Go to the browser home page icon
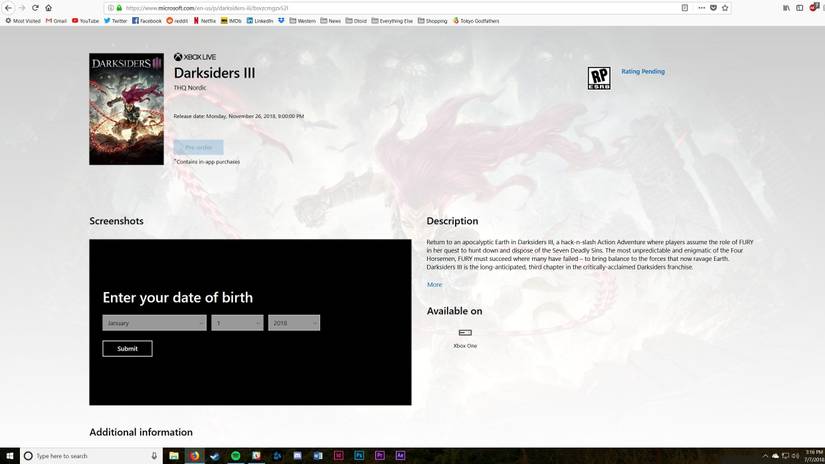Screen dimensions: 825x464 click(49, 7)
